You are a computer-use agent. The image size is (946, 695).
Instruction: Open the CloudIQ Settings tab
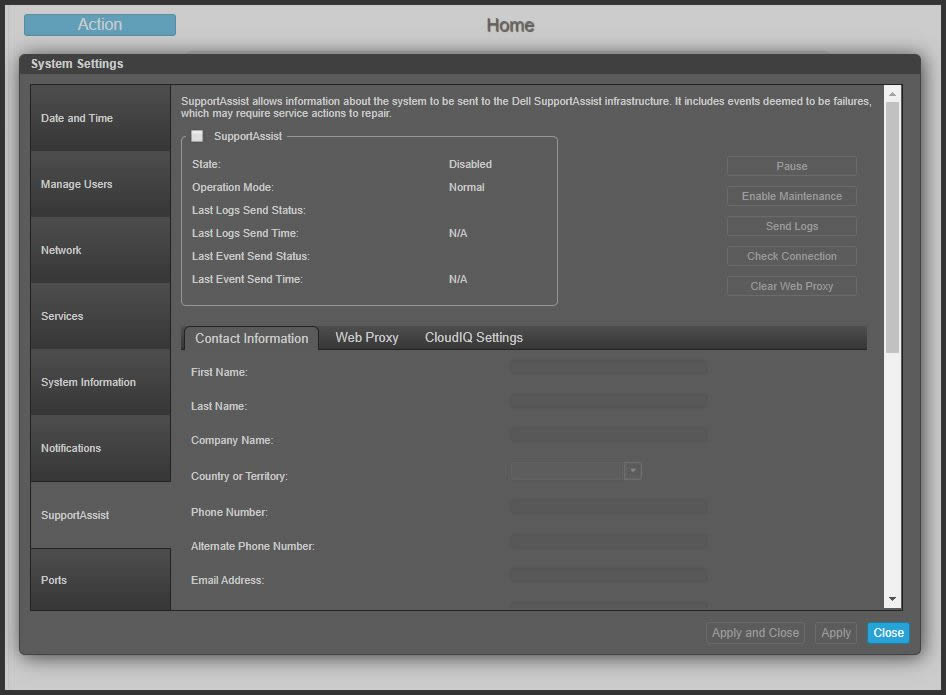click(x=474, y=338)
